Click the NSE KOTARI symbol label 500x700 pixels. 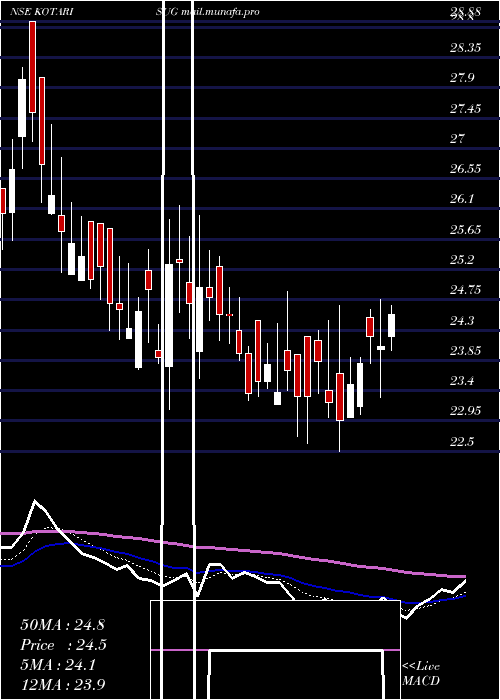[42, 12]
